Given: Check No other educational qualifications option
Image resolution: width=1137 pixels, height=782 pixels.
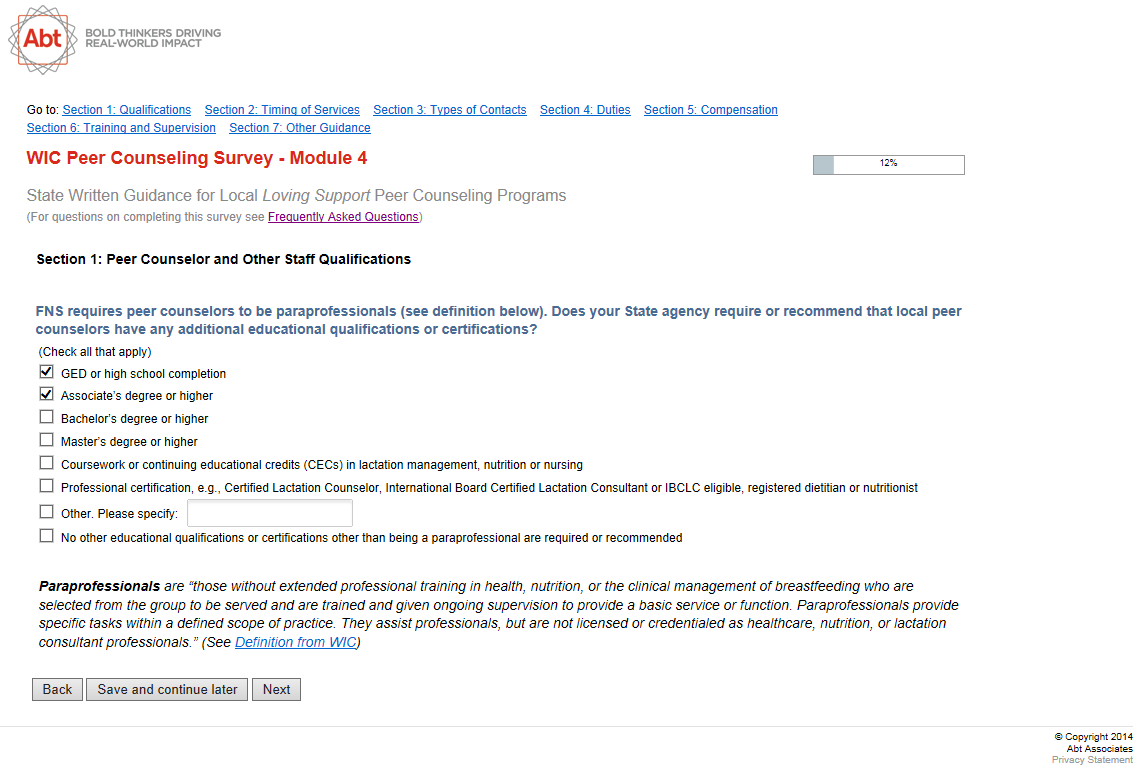Looking at the screenshot, I should pos(47,536).
